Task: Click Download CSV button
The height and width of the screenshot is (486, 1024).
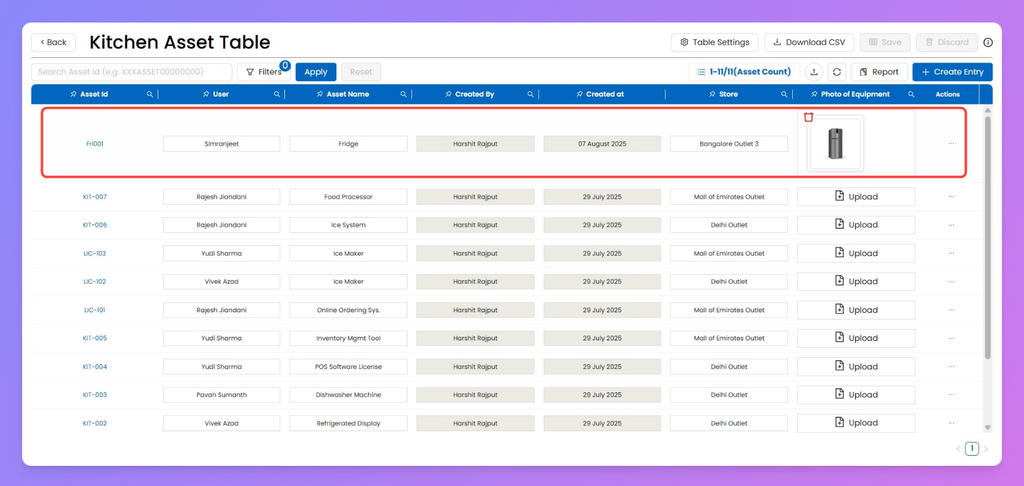Action: point(809,43)
